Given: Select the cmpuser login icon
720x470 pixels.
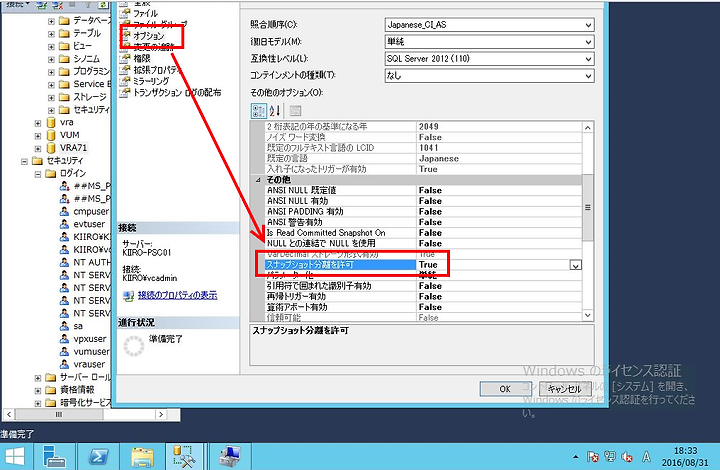Looking at the screenshot, I should point(64,211).
